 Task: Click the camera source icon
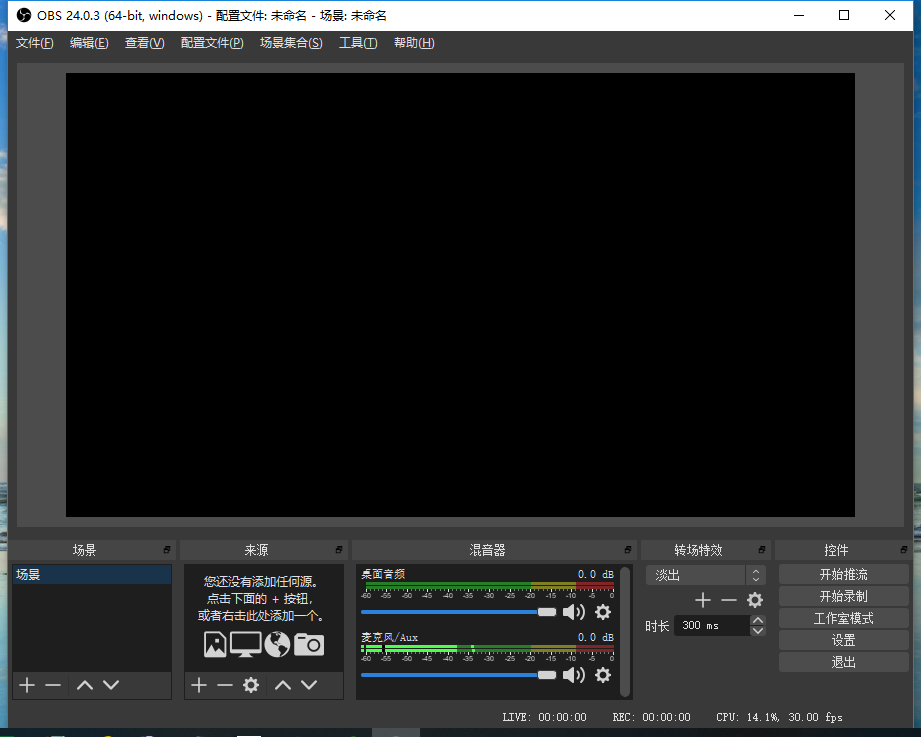point(309,644)
